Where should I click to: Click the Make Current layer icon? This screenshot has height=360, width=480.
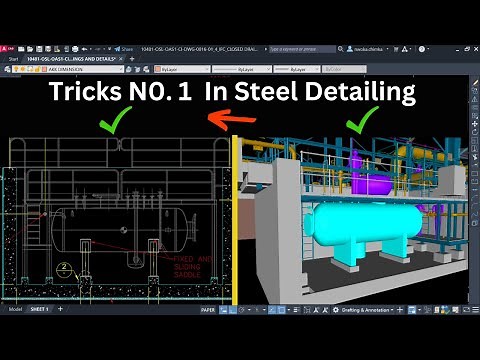129,69
